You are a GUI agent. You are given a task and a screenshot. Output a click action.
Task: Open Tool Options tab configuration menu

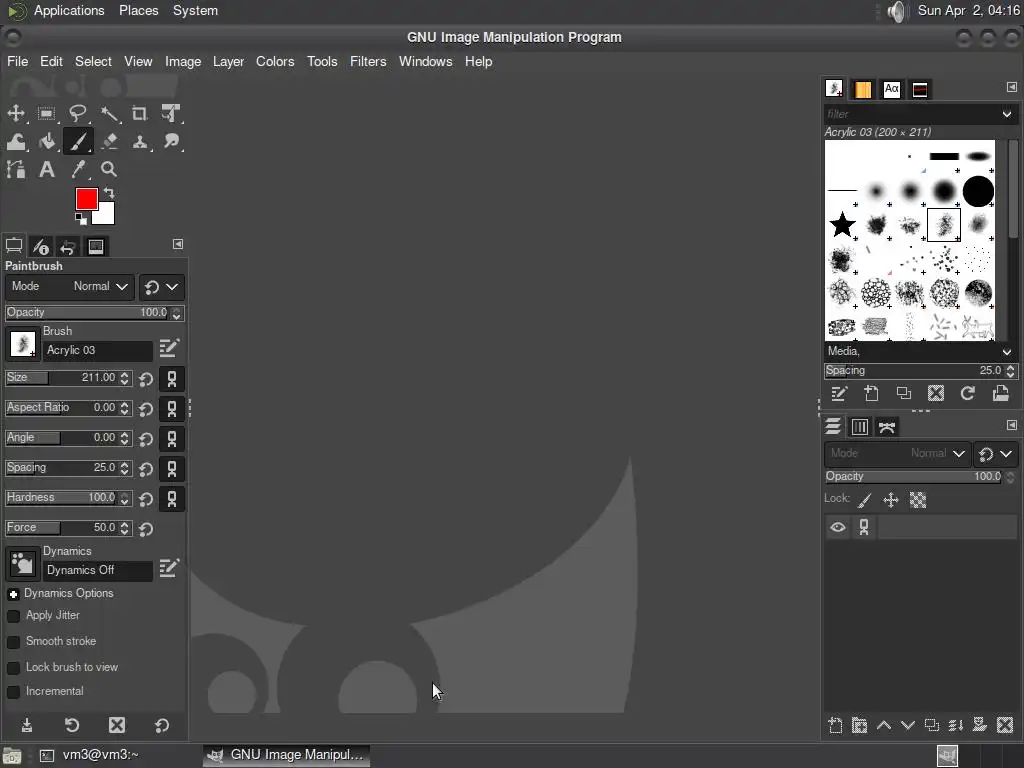[x=178, y=244]
